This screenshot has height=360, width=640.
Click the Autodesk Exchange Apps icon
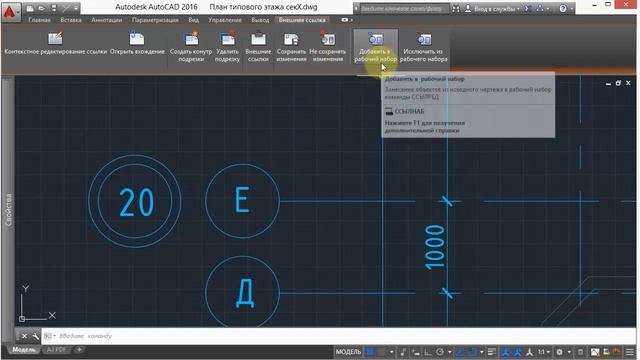click(528, 8)
